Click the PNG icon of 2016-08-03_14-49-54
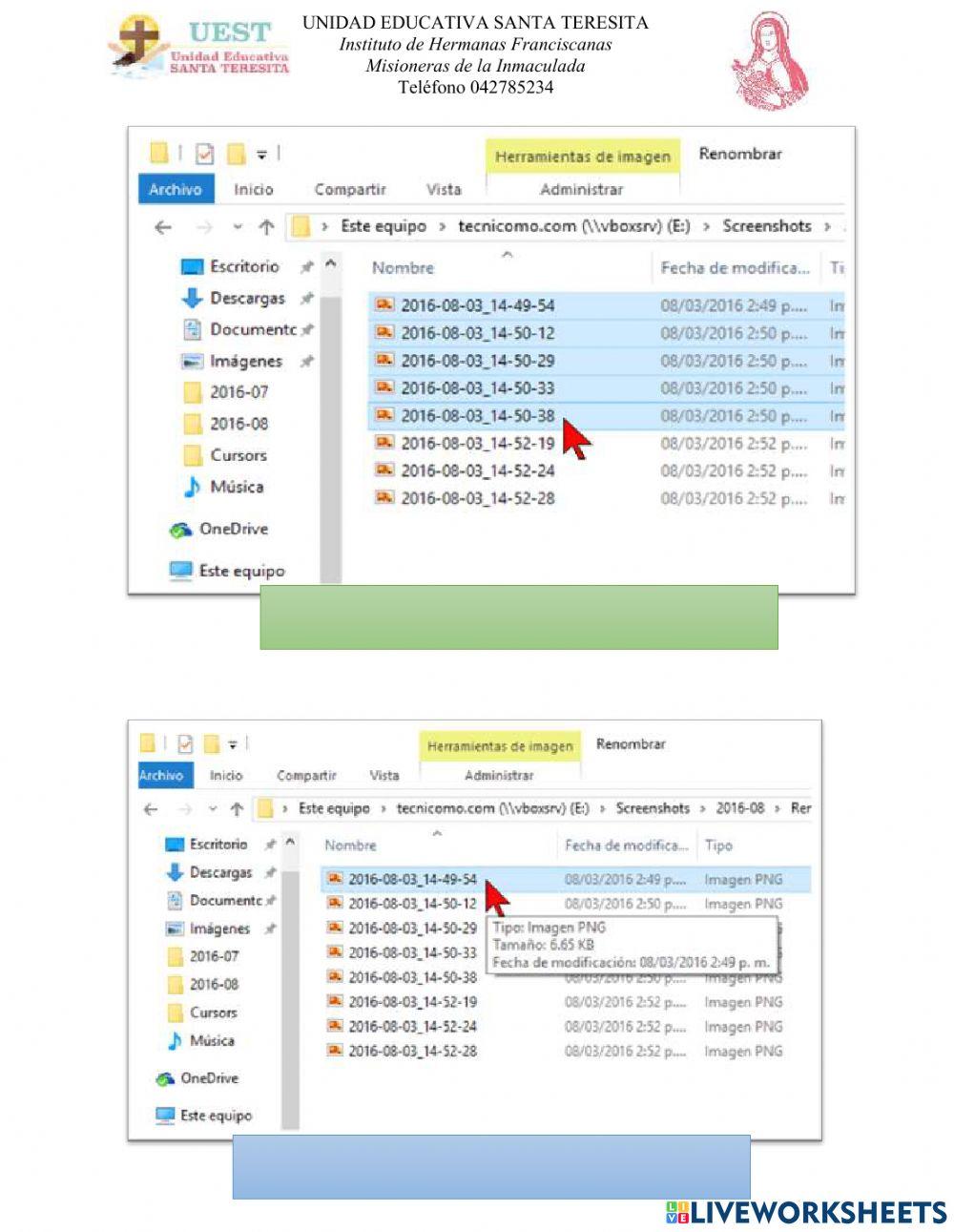 coord(385,306)
